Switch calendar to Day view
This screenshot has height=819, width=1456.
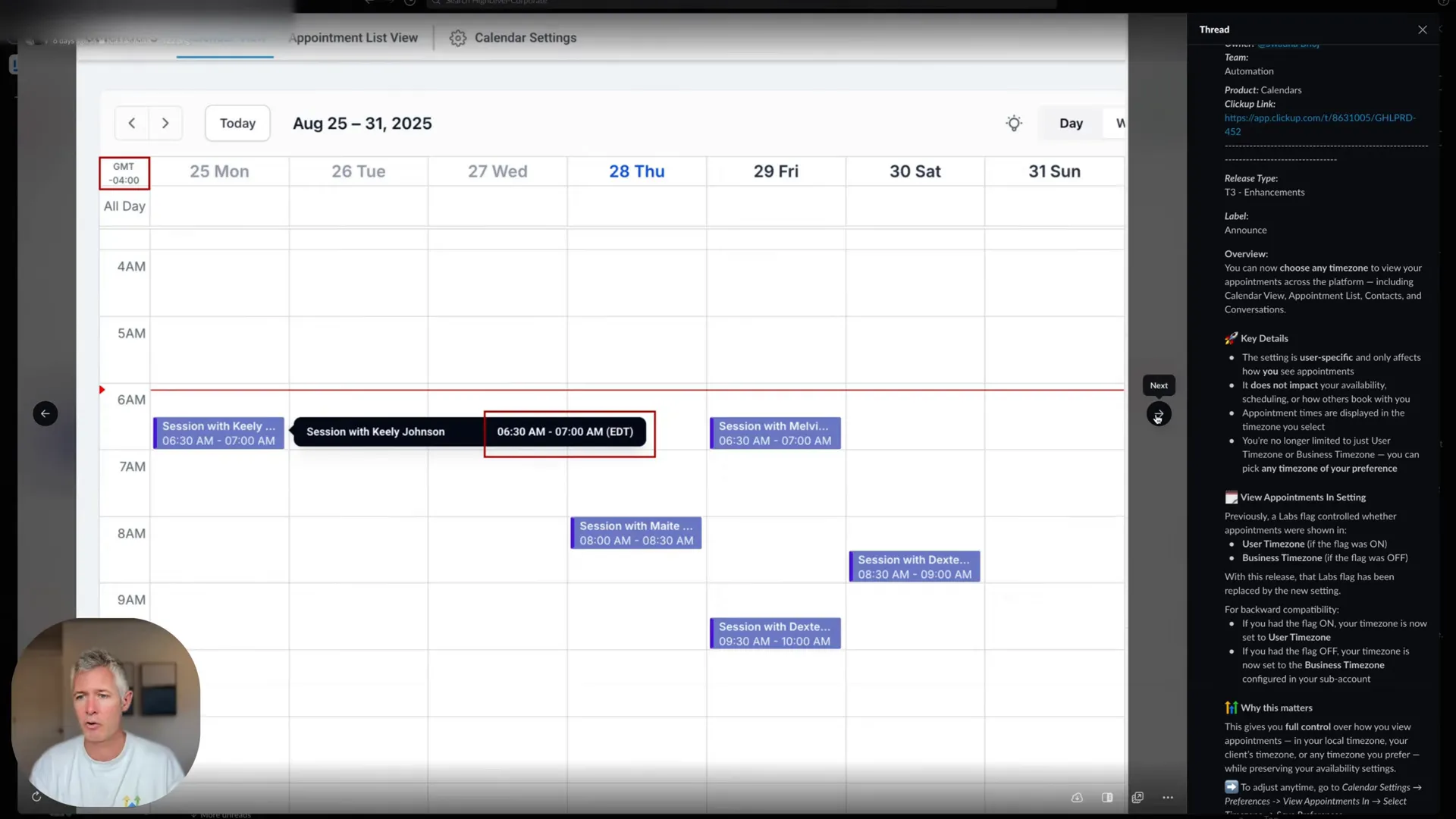tap(1071, 123)
